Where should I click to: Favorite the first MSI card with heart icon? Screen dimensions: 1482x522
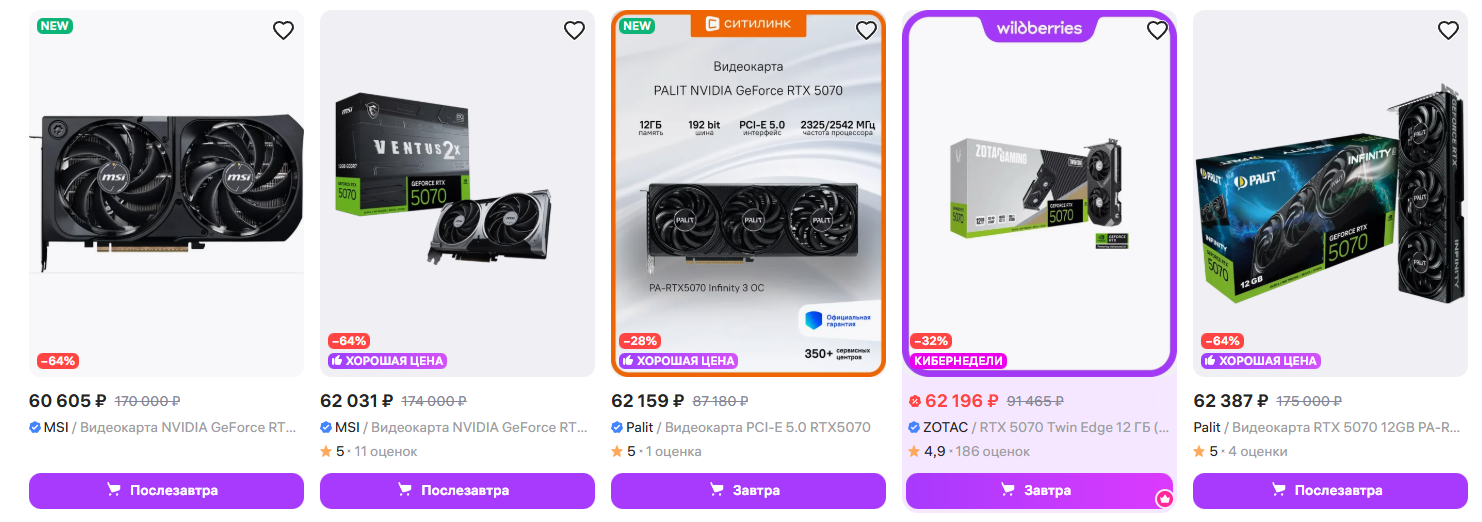click(283, 31)
